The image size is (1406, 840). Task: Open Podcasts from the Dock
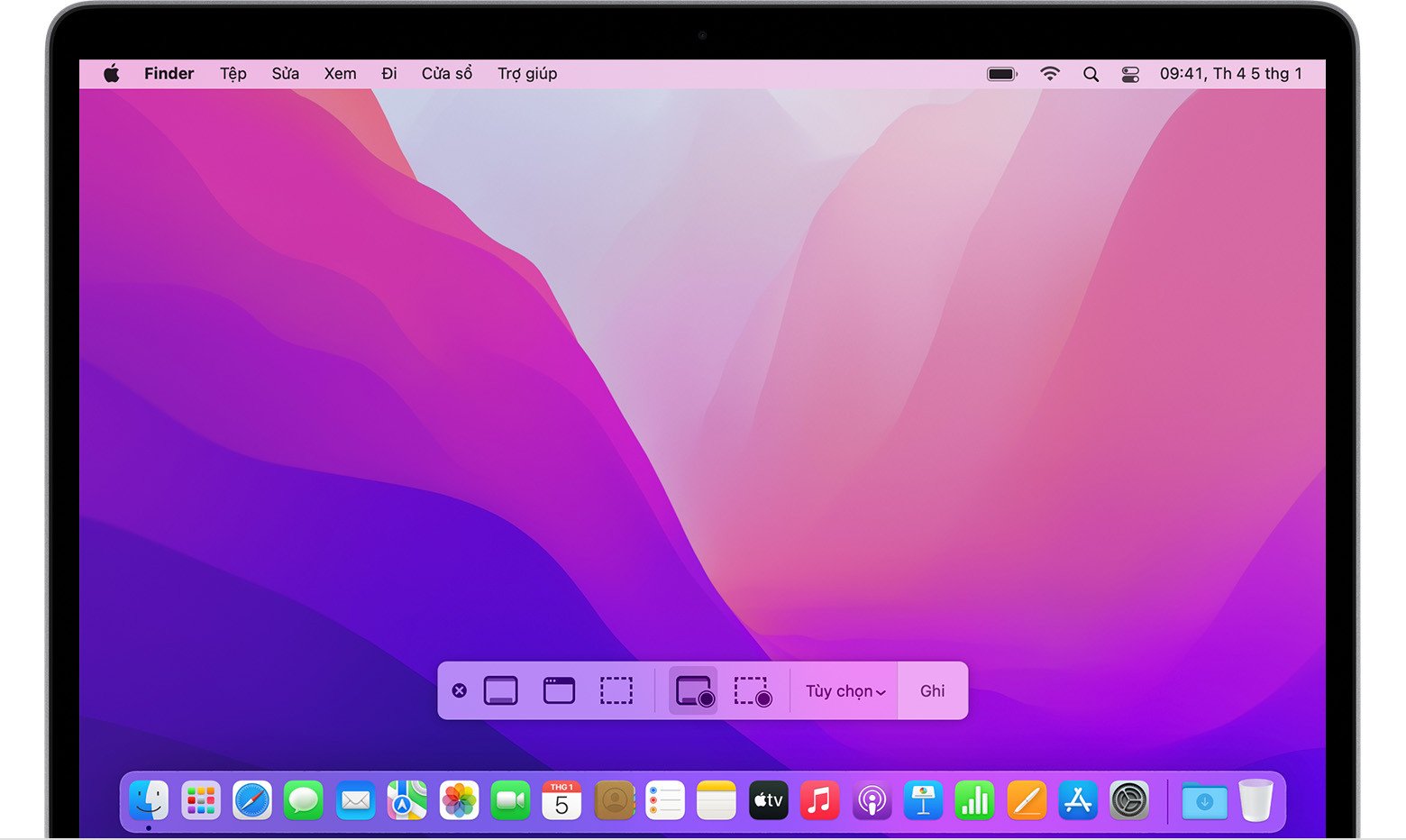pyautogui.click(x=871, y=799)
